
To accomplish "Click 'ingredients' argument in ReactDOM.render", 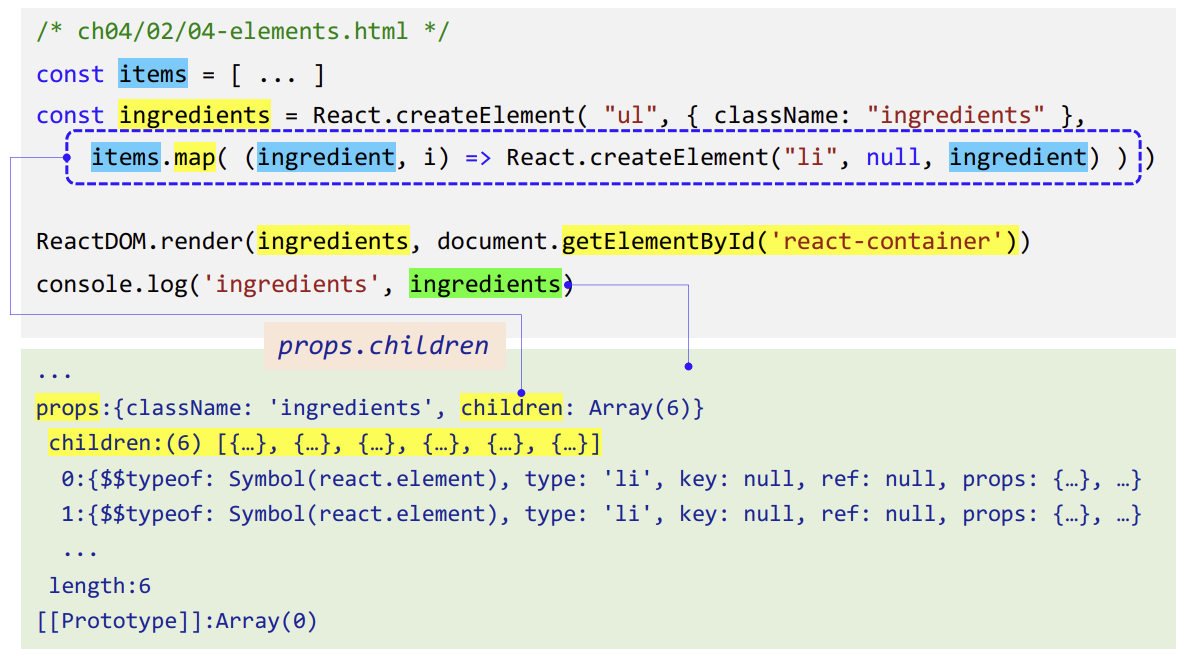I will click(333, 241).
